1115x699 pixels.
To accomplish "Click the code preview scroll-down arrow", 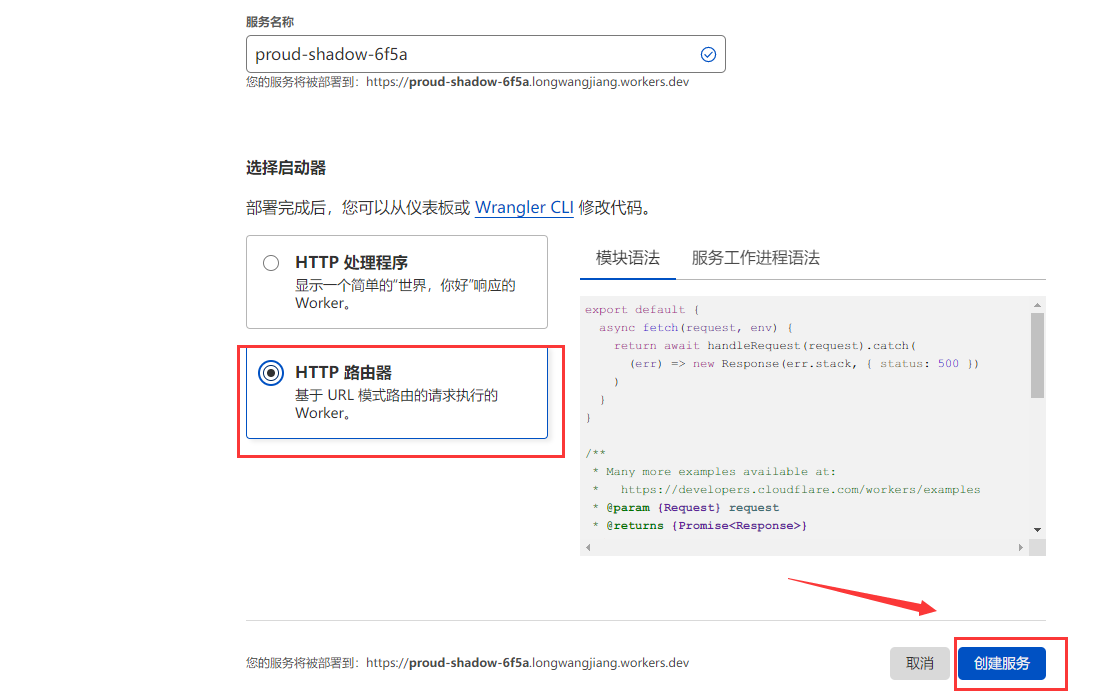I will coord(1038,530).
